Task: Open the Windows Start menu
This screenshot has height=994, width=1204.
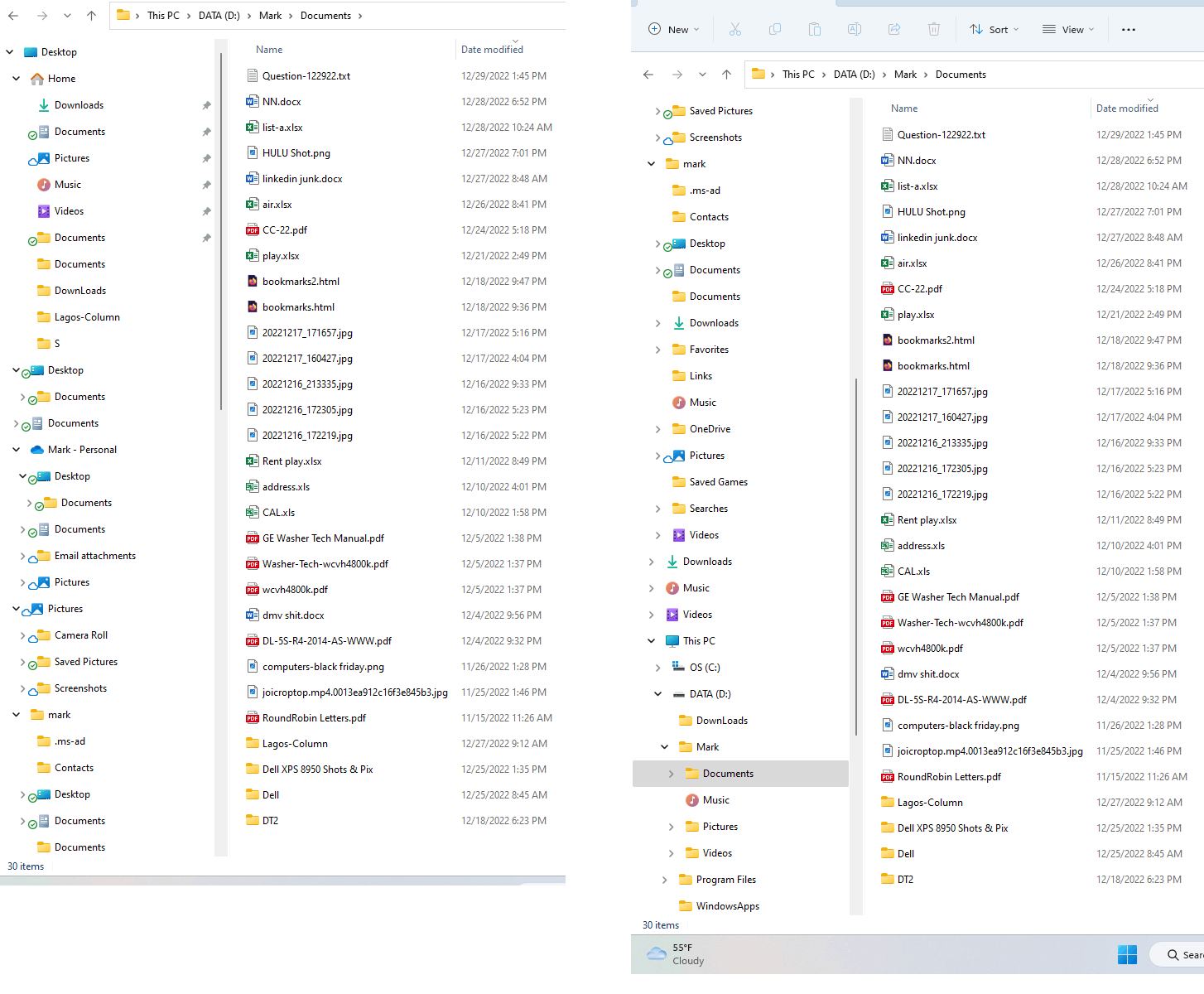Action: pyautogui.click(x=1127, y=954)
